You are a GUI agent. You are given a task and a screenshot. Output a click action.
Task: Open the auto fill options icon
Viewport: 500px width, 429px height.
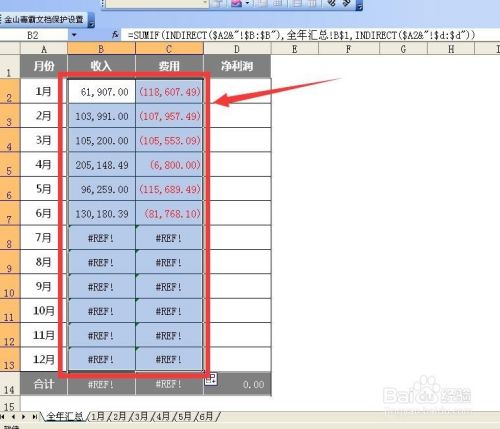(211, 379)
